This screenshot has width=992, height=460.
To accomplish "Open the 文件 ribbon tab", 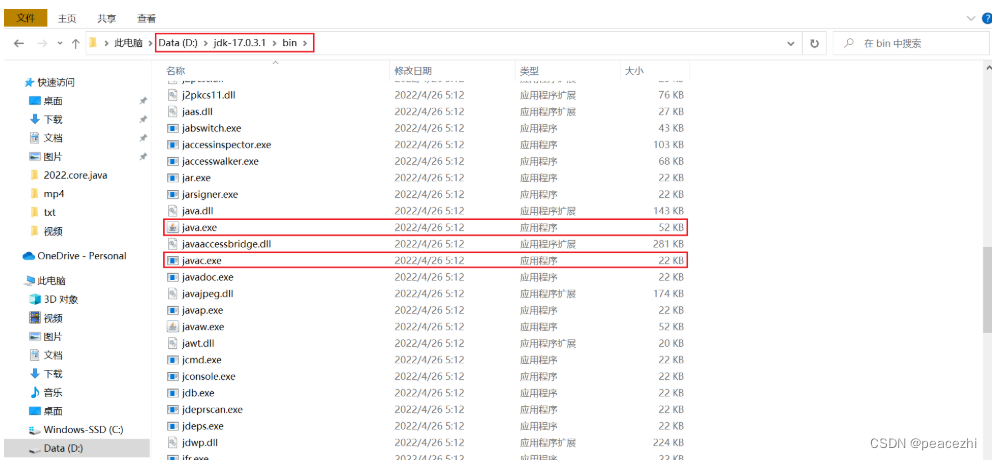I will pos(25,18).
